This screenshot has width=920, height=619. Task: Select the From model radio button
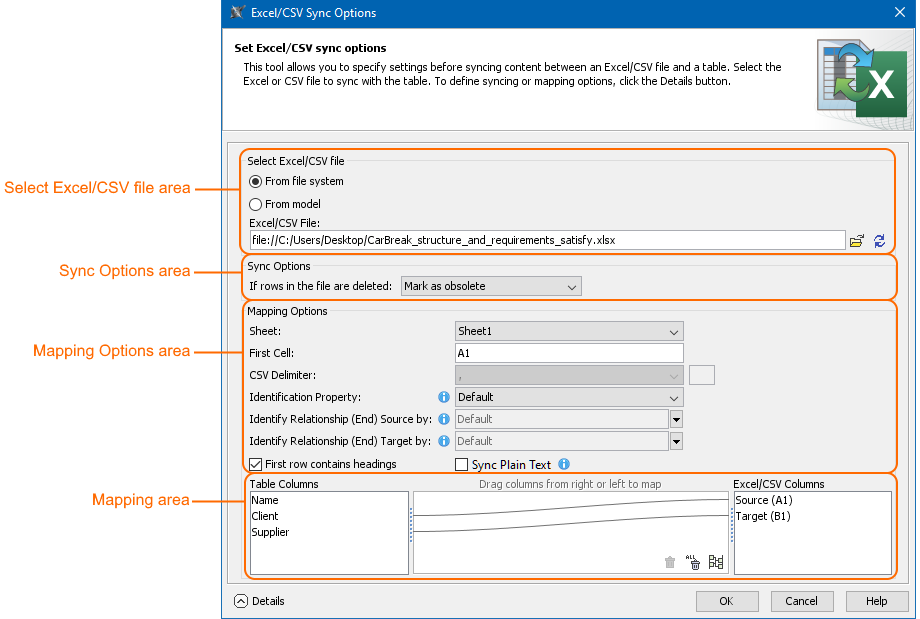(x=255, y=205)
